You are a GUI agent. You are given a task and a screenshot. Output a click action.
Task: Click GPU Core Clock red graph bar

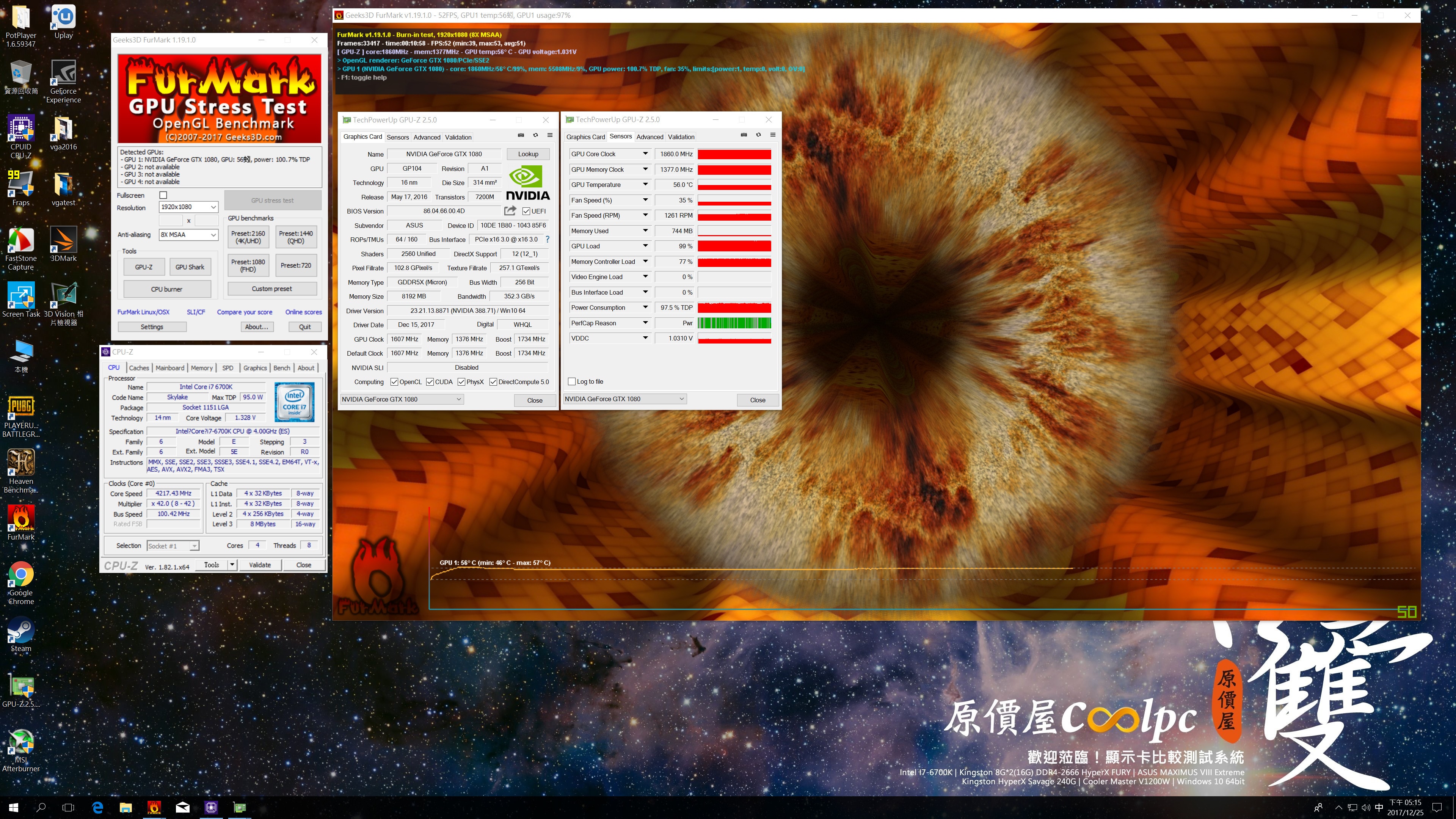(x=734, y=154)
